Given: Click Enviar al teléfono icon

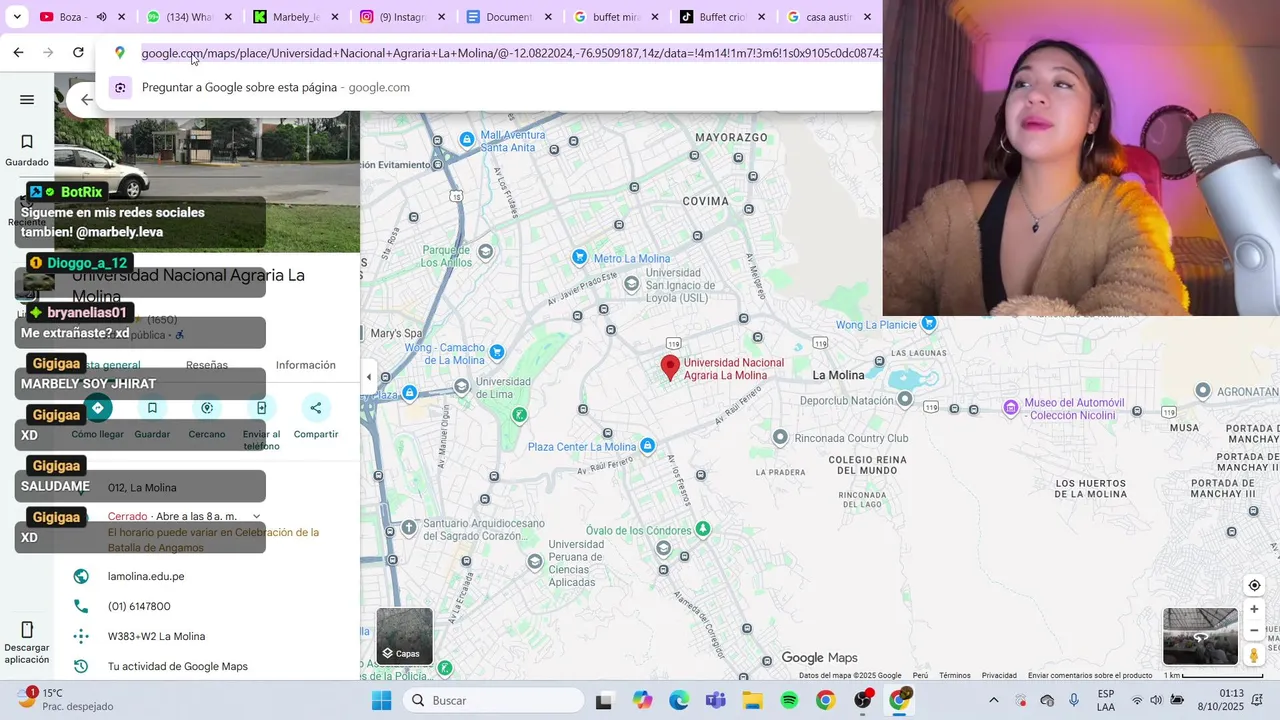Looking at the screenshot, I should (x=261, y=408).
